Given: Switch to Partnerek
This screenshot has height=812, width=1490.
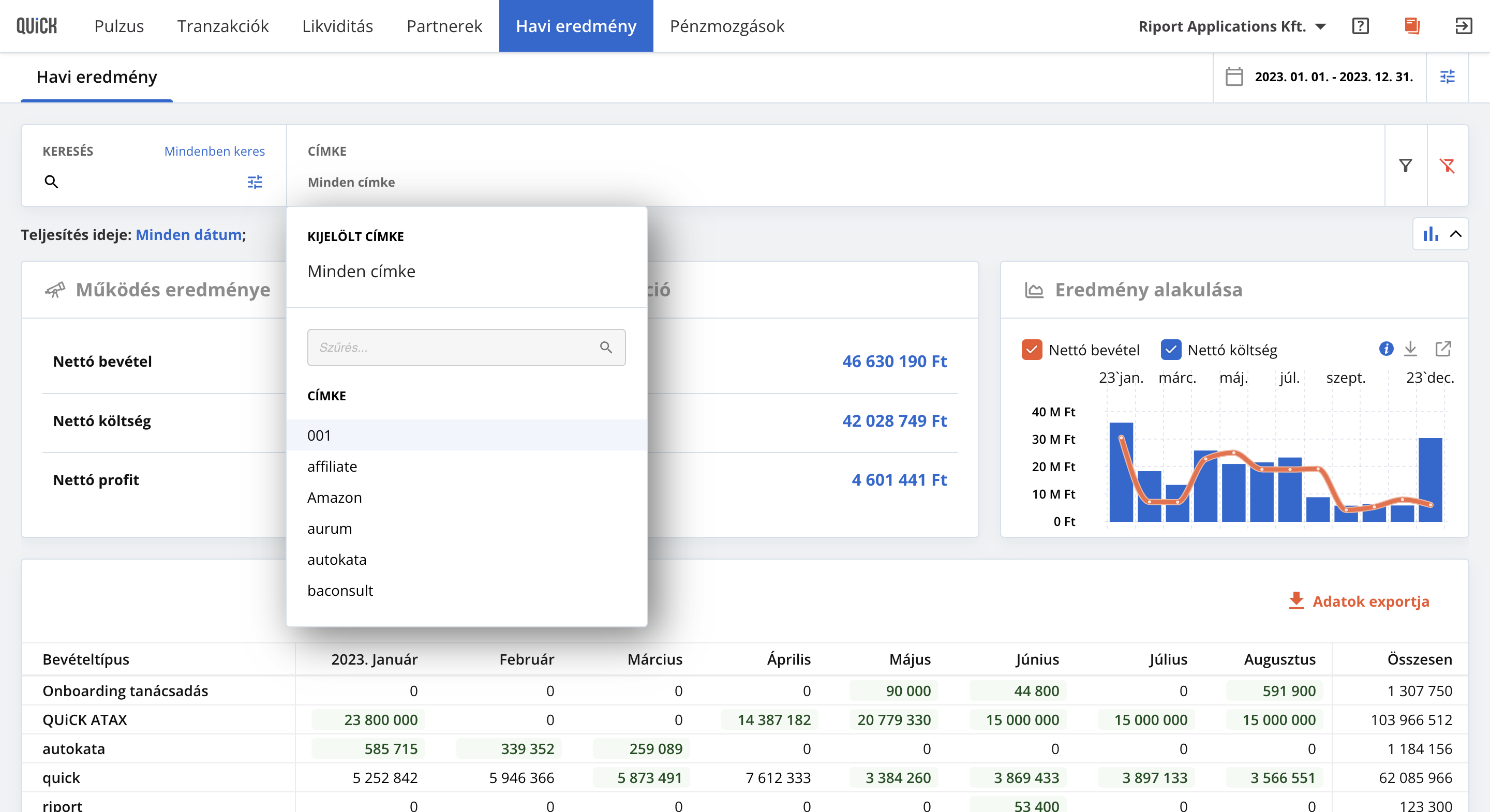Looking at the screenshot, I should (444, 26).
